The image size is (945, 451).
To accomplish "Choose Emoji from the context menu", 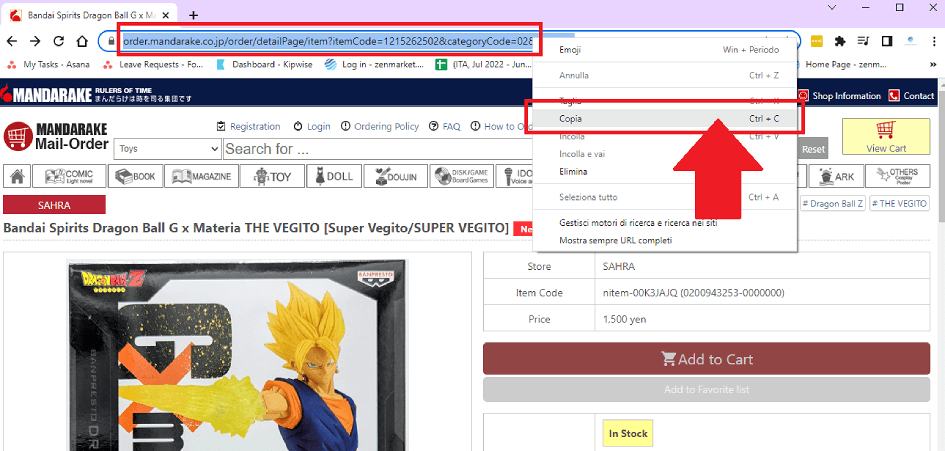I will coord(665,50).
